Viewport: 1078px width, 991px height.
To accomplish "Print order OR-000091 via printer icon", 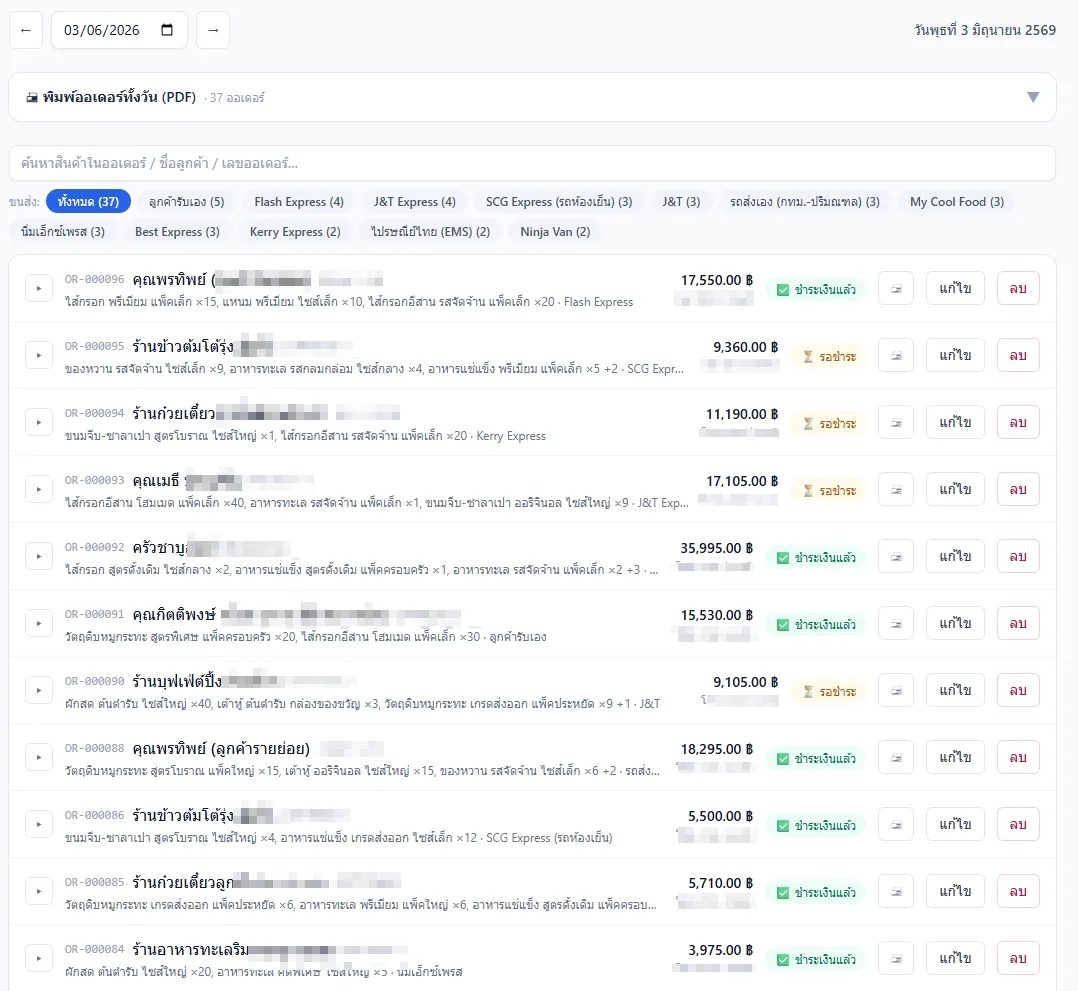I will [x=896, y=623].
